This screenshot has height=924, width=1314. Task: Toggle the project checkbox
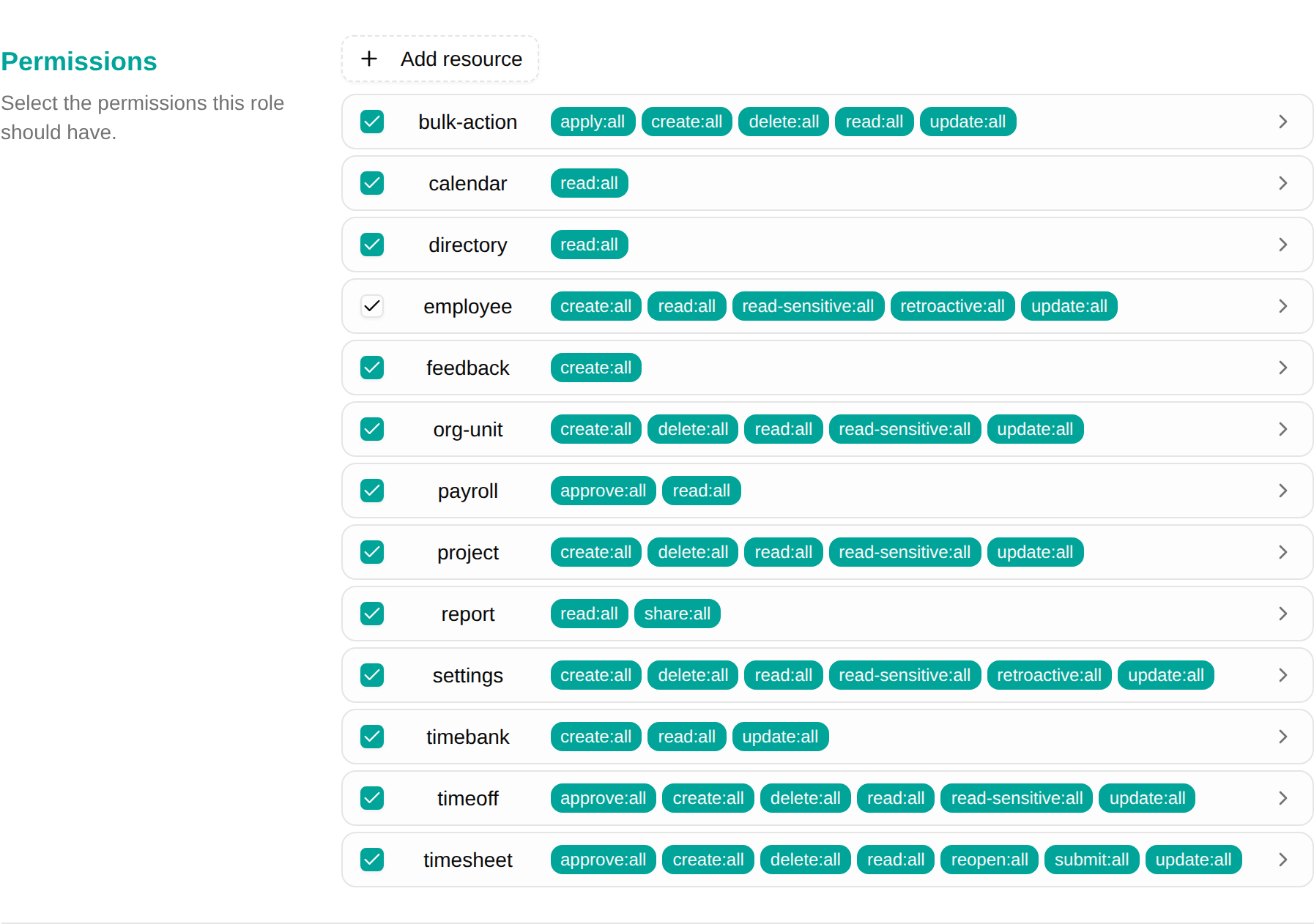click(x=372, y=552)
